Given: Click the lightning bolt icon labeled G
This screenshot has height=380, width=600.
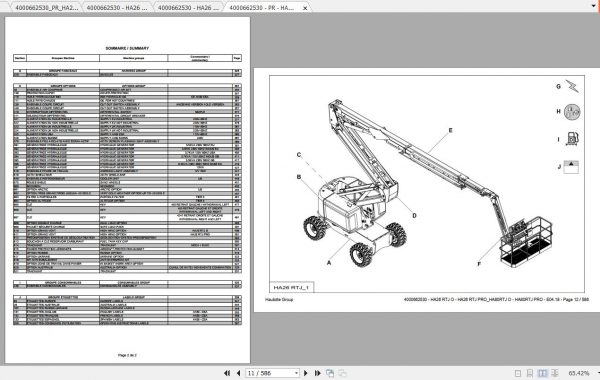Looking at the screenshot, I should (x=572, y=86).
